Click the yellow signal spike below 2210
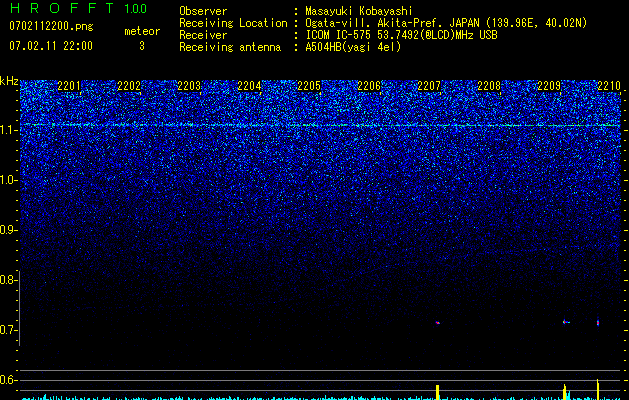Screen dimensions: 629x400 pyautogui.click(x=598, y=389)
